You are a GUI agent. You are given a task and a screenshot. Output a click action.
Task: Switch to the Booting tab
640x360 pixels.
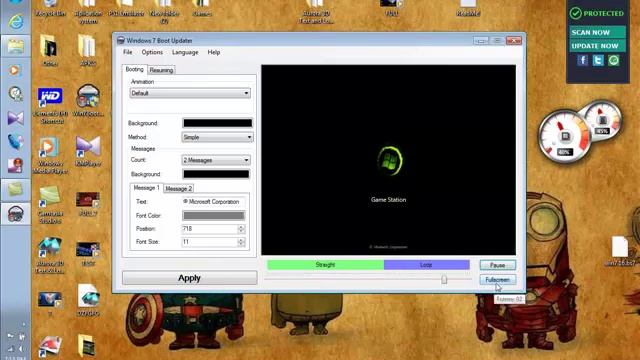point(134,69)
